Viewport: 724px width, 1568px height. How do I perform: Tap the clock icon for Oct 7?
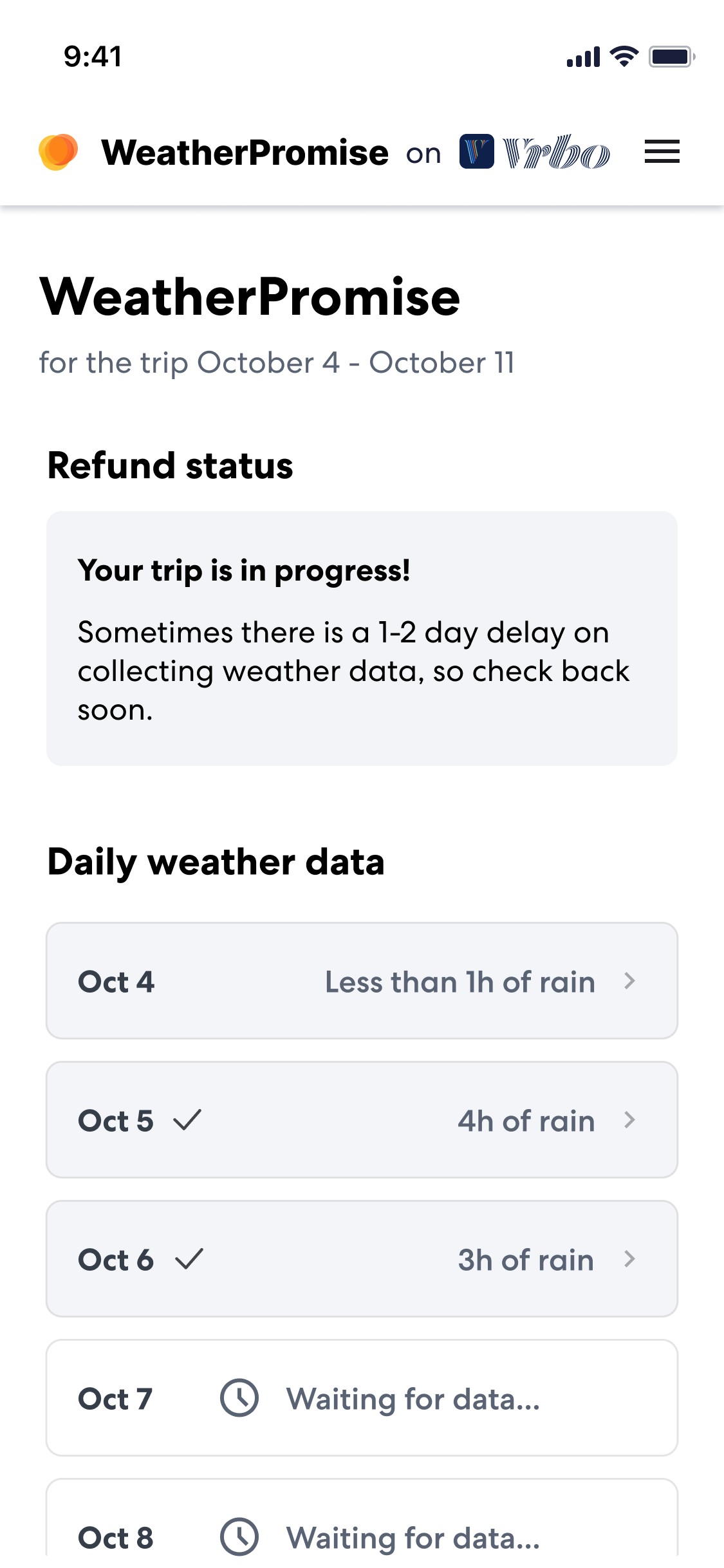(x=239, y=1398)
